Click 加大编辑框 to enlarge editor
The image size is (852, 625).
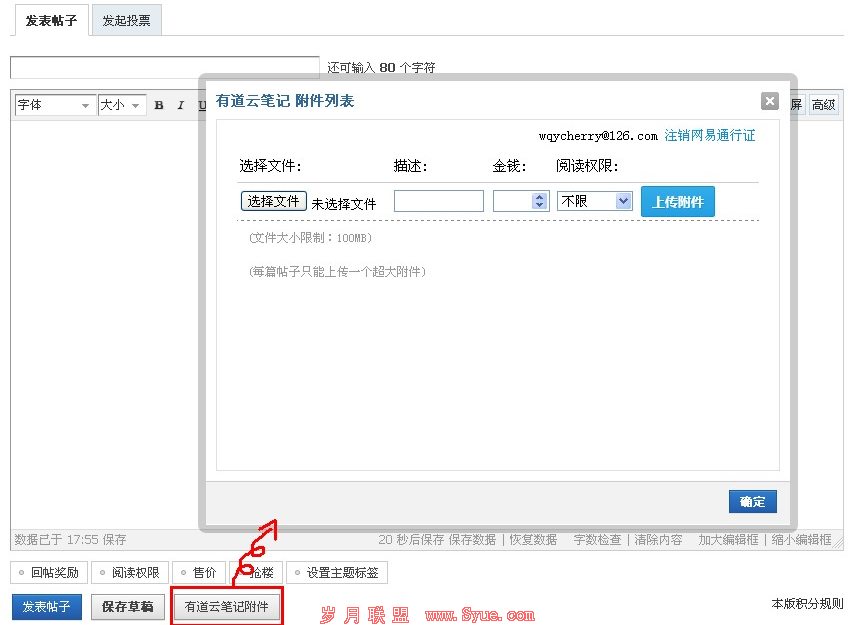pyautogui.click(x=728, y=540)
